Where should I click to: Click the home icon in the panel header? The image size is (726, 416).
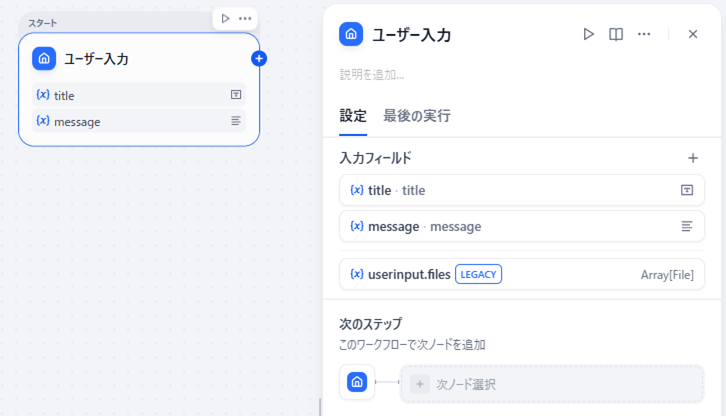(x=351, y=35)
